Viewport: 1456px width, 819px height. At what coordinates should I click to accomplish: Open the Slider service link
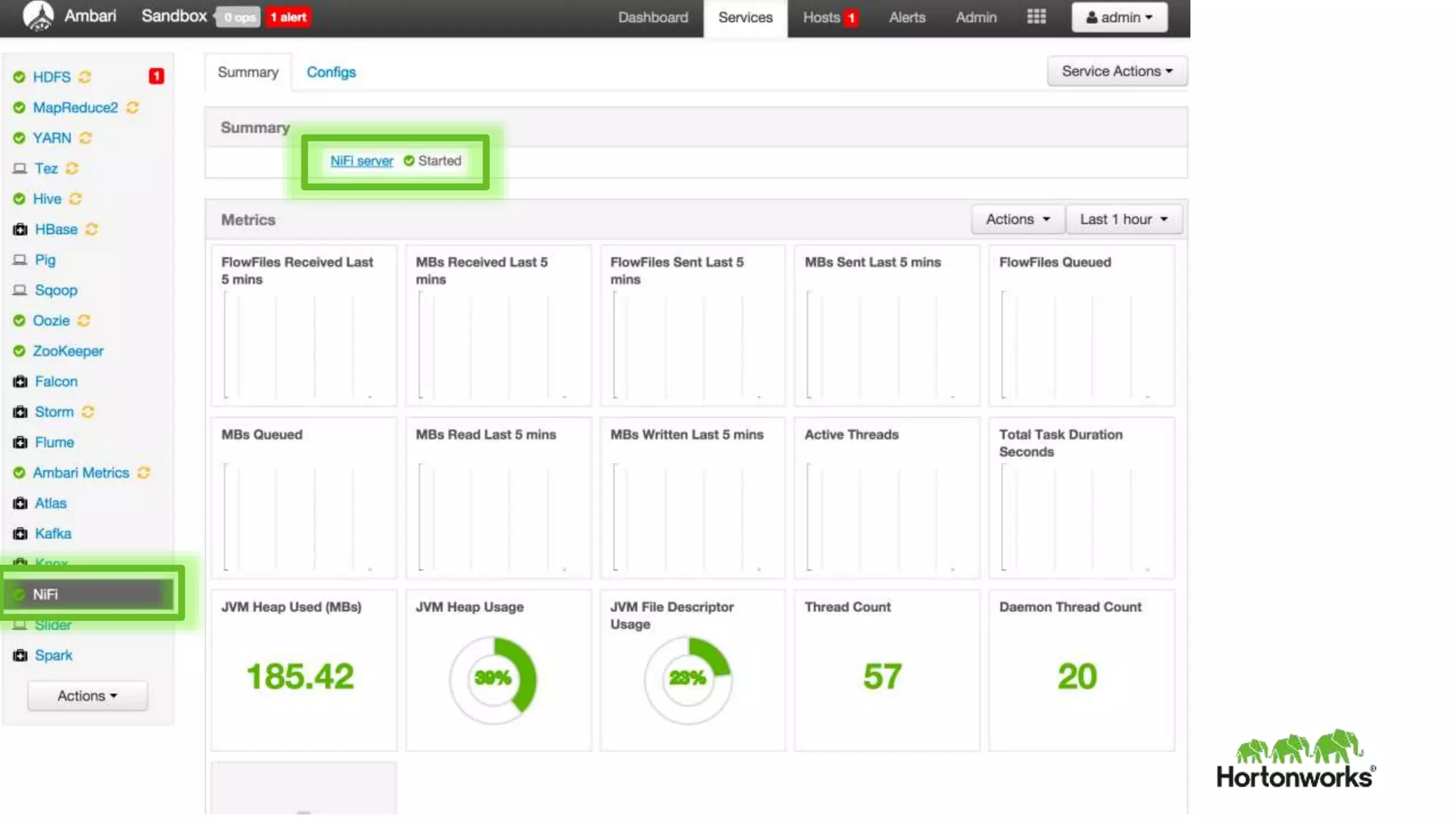[x=53, y=625]
